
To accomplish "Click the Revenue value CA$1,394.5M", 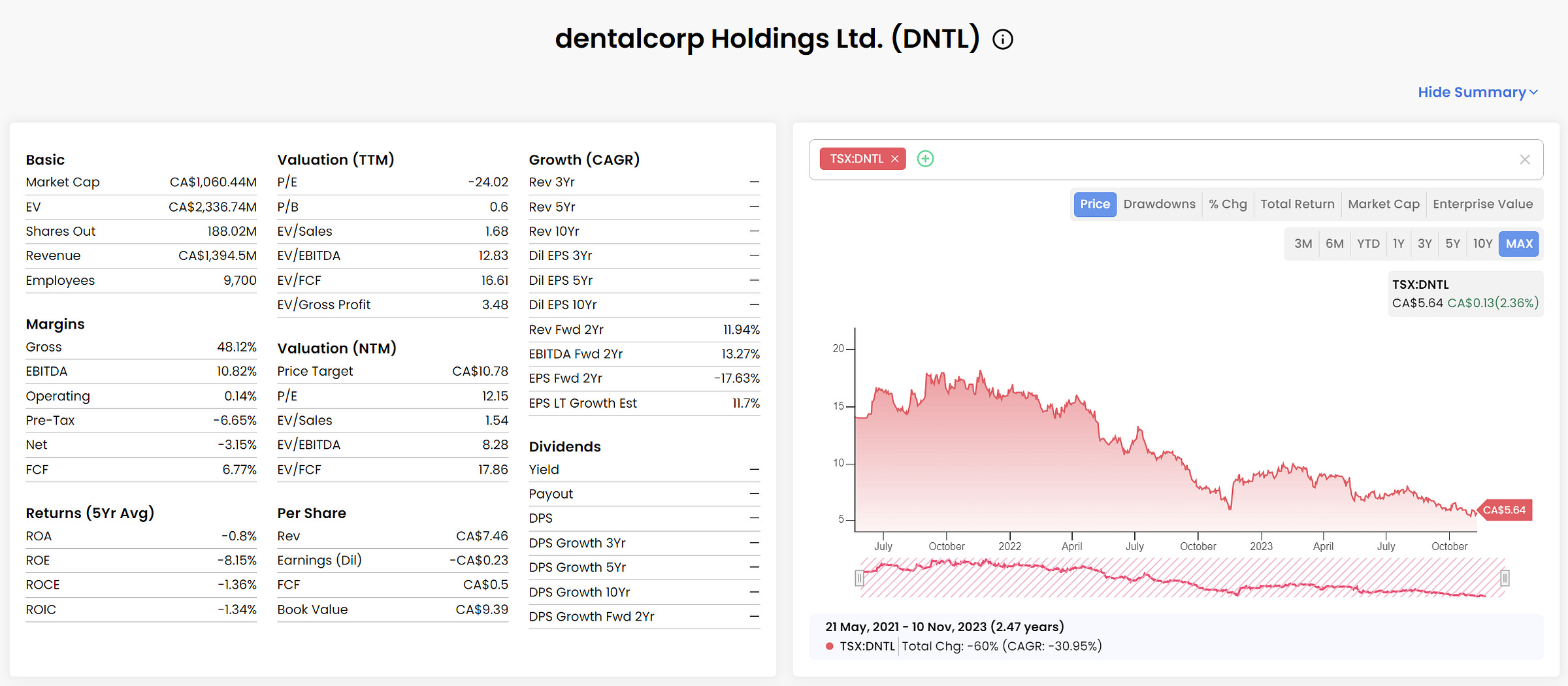I will (218, 255).
